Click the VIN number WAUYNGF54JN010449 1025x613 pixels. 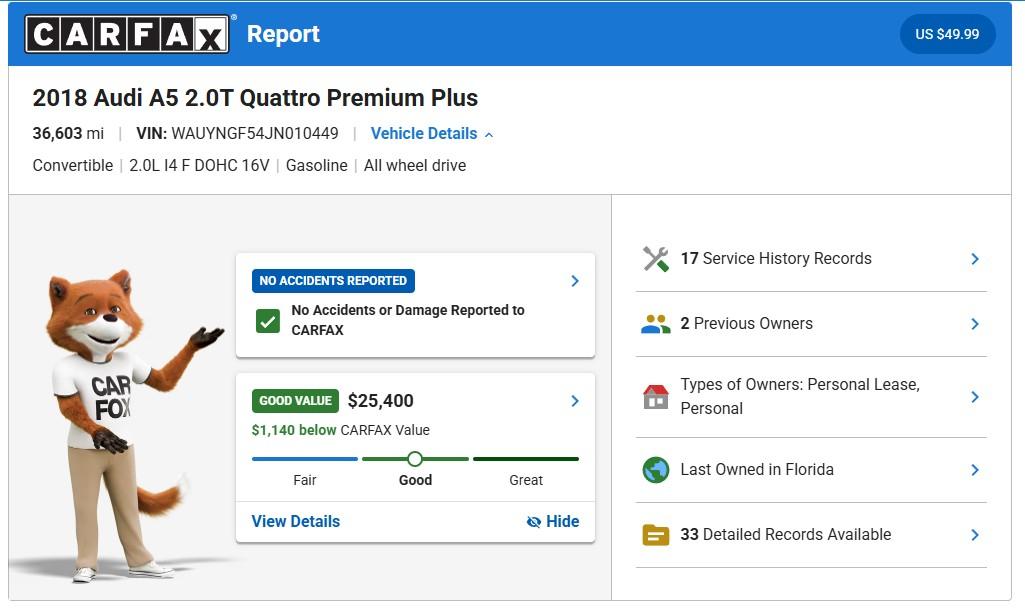[x=255, y=133]
